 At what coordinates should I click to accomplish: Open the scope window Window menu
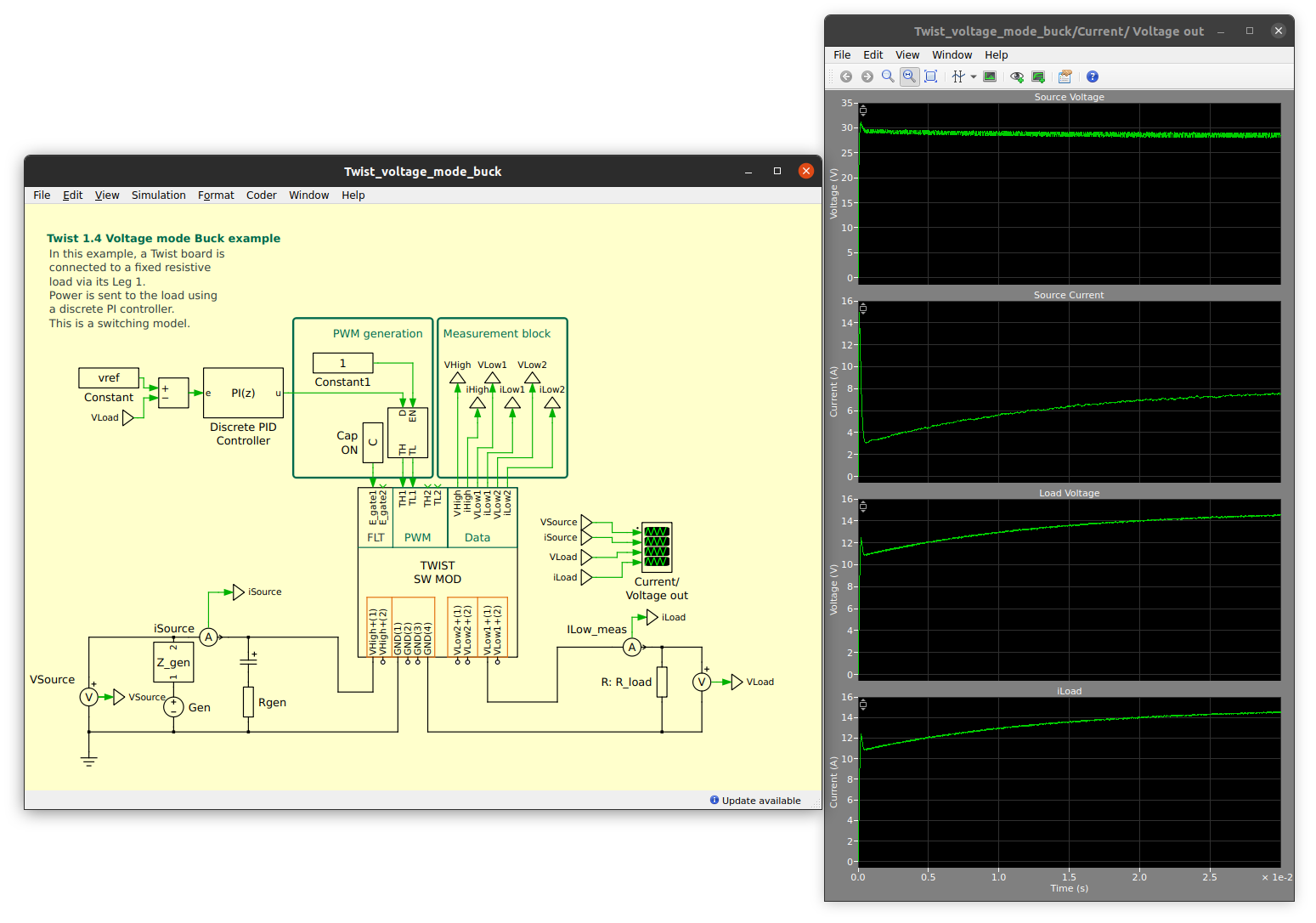(x=952, y=54)
